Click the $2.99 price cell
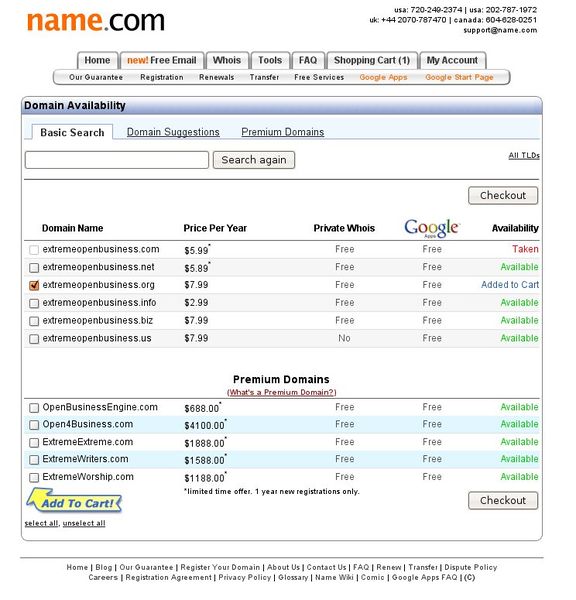 (196, 303)
